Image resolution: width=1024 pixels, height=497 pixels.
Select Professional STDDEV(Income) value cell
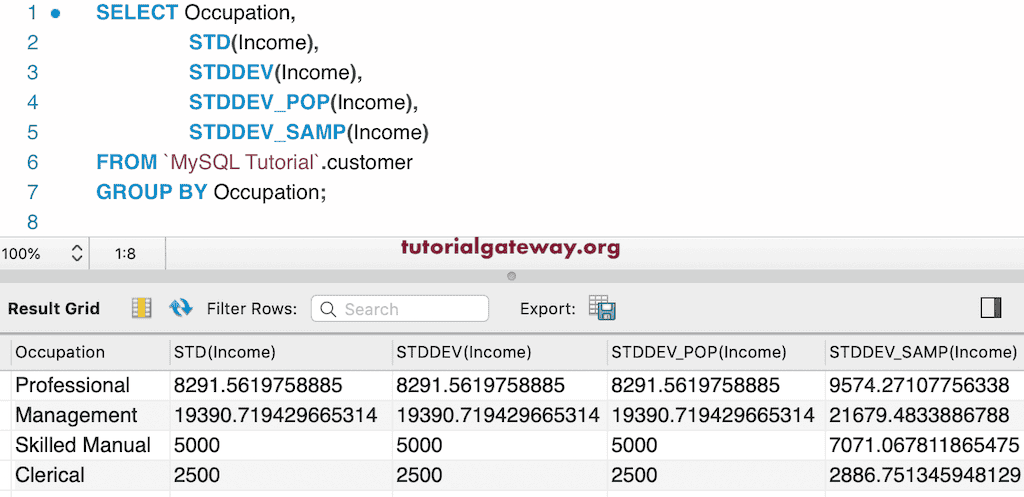click(500, 385)
